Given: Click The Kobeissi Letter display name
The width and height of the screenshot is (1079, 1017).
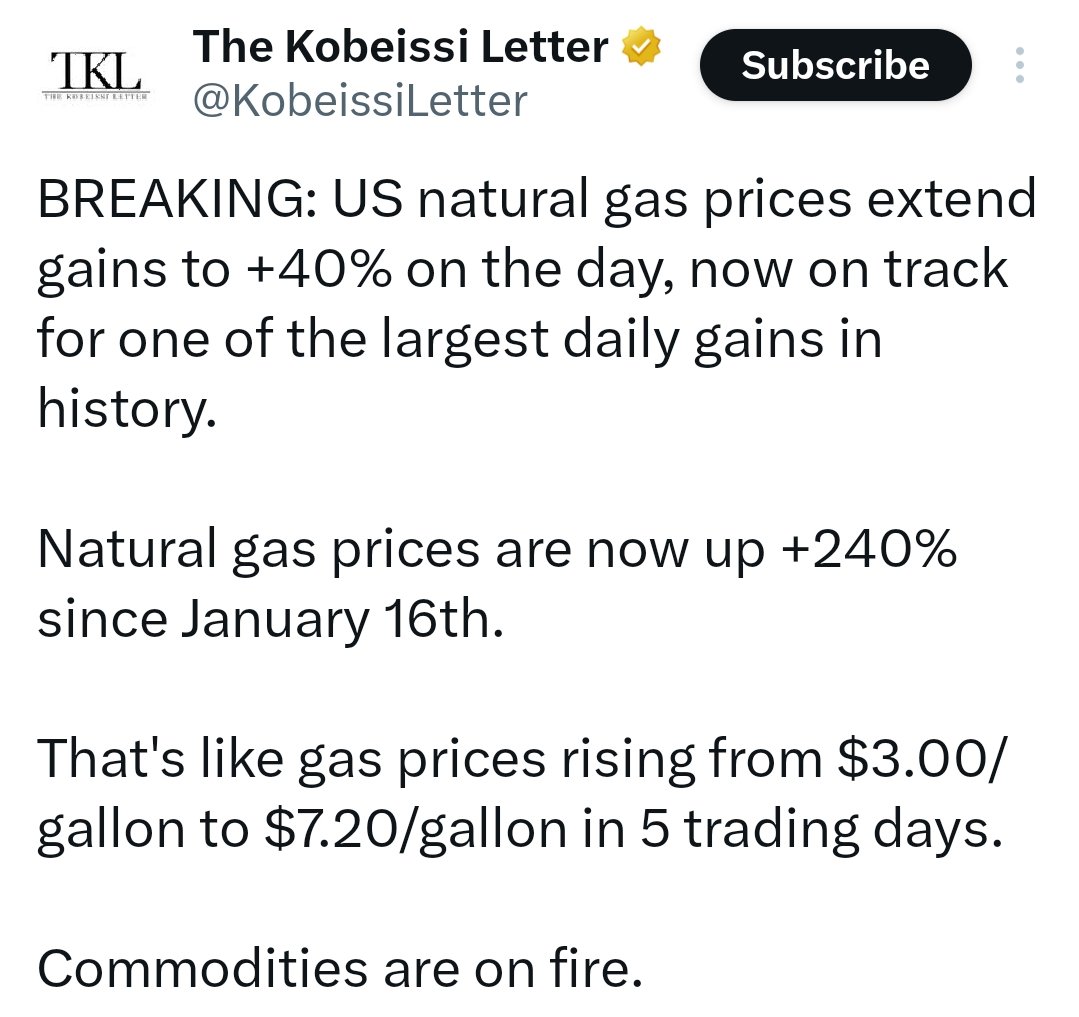Looking at the screenshot, I should tap(401, 47).
